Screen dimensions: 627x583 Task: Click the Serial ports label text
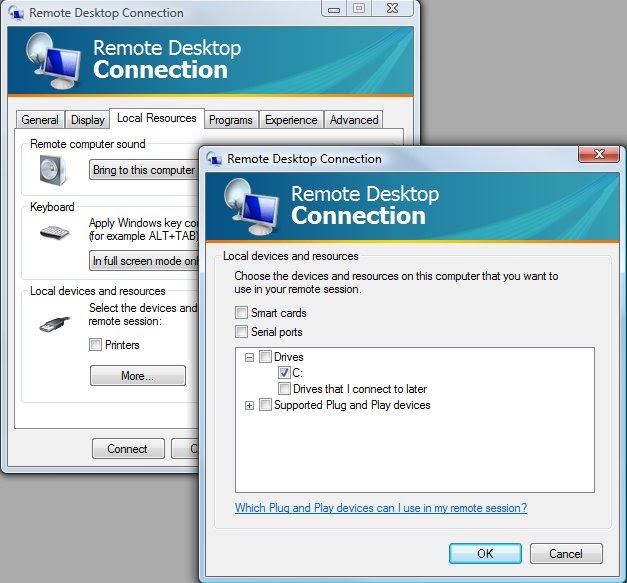click(277, 332)
